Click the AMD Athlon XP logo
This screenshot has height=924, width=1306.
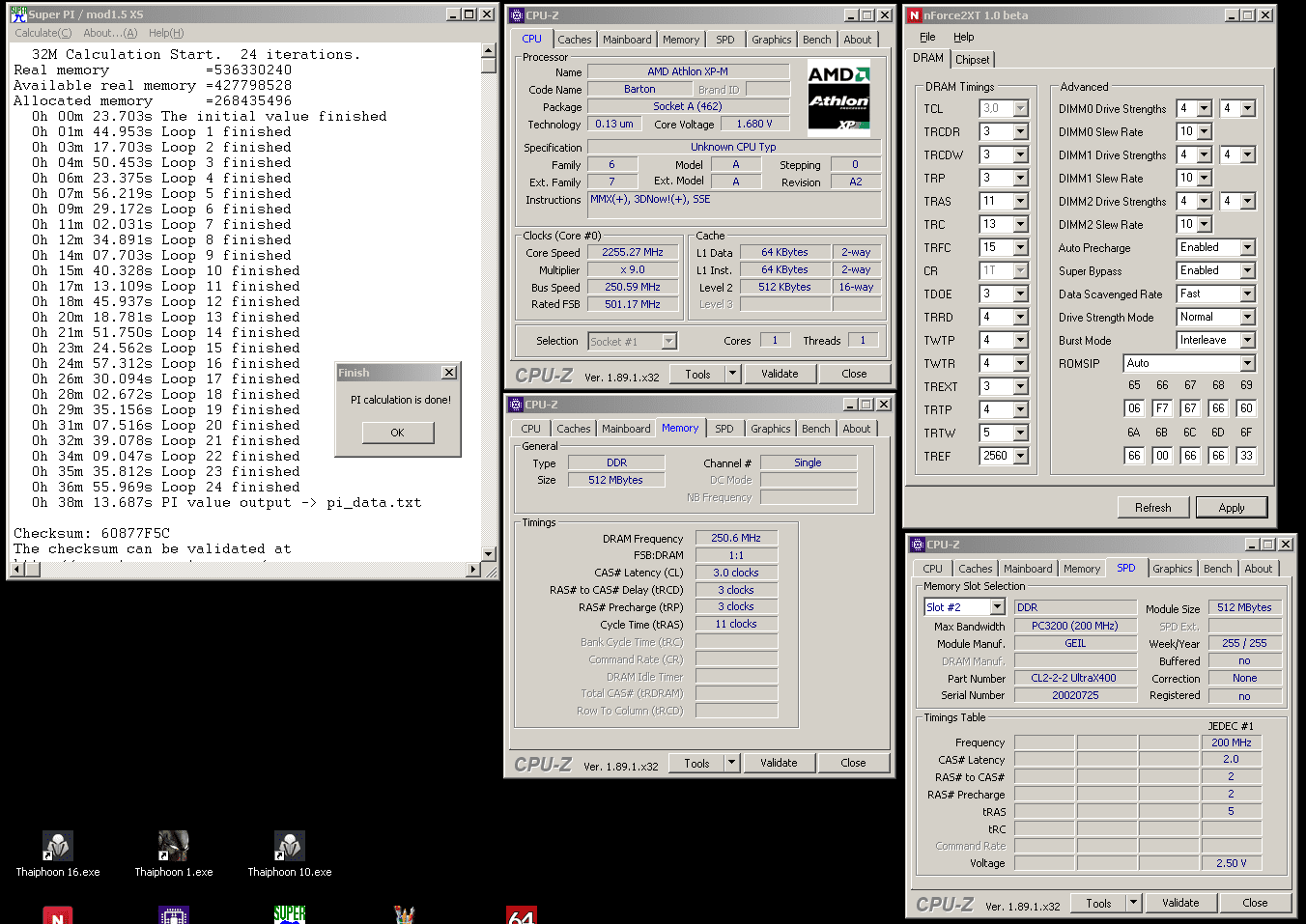838,97
